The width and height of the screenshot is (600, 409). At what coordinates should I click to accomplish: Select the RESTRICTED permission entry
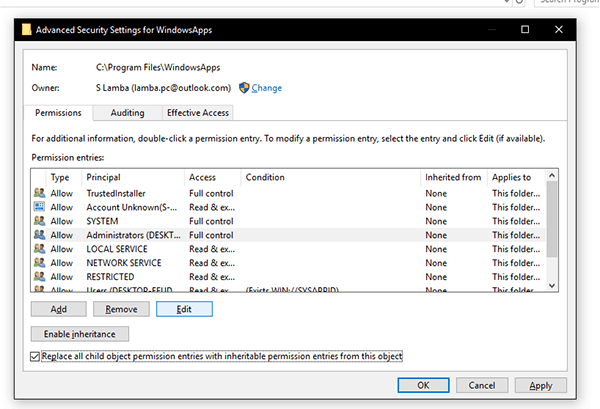288,277
